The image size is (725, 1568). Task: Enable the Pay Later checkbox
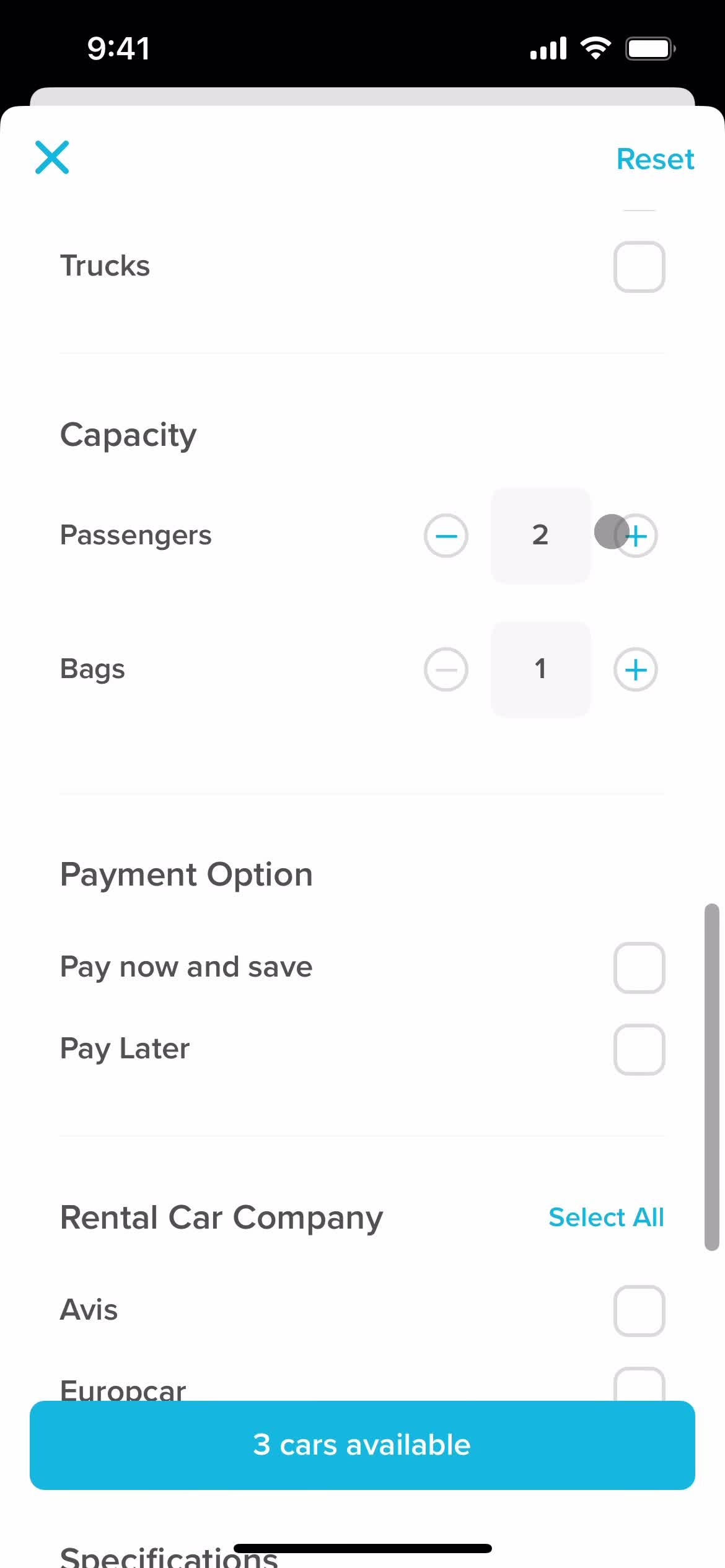point(639,1050)
